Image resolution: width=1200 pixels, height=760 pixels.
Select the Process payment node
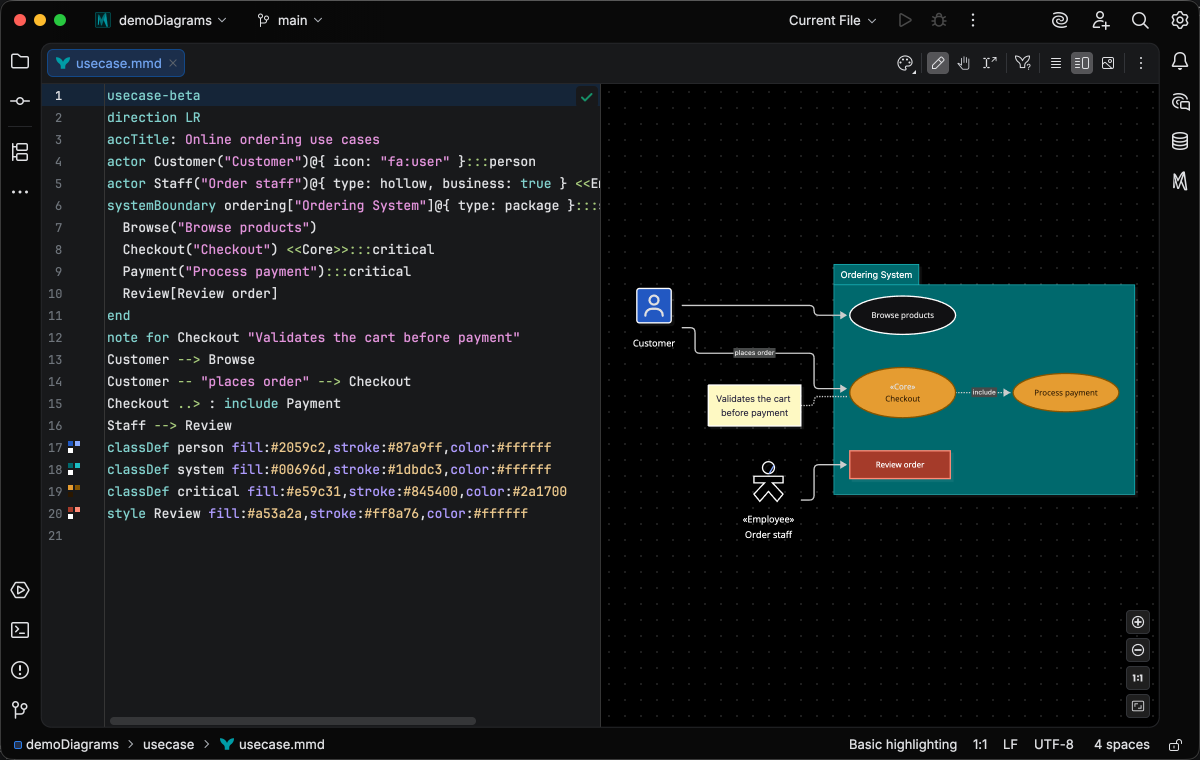pos(1066,393)
